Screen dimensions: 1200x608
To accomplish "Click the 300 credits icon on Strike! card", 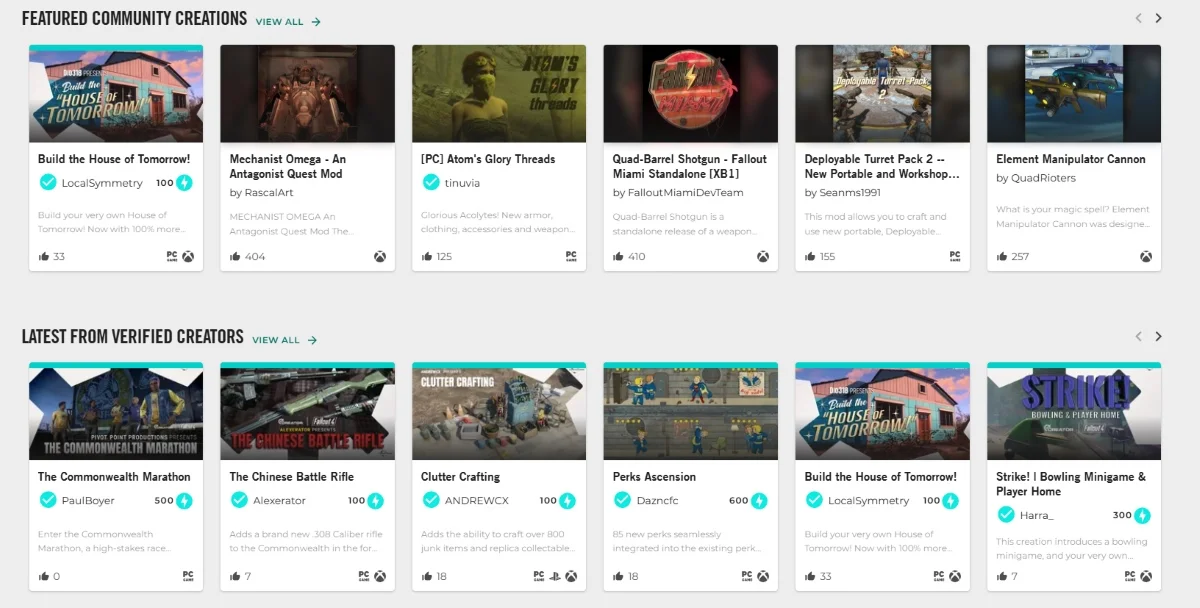I will [x=1142, y=515].
